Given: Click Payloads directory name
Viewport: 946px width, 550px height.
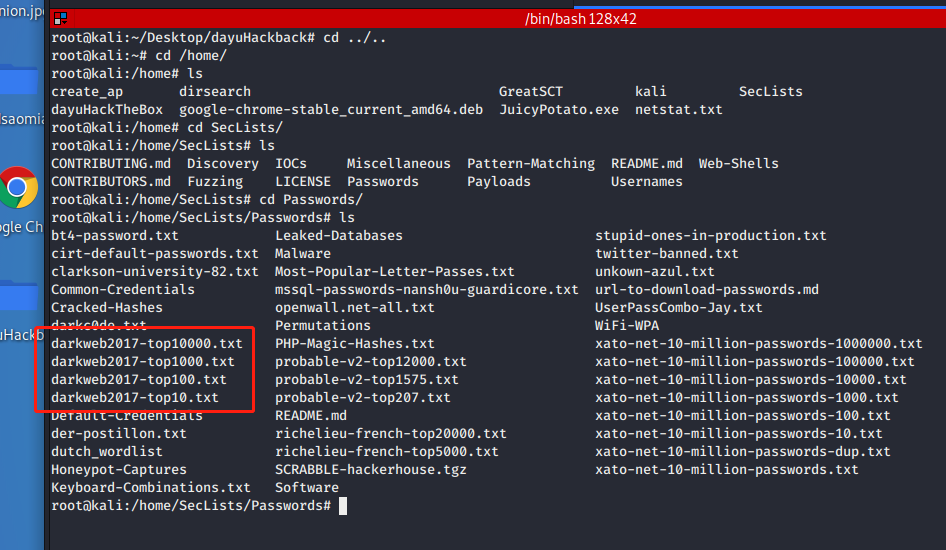Looking at the screenshot, I should [499, 182].
